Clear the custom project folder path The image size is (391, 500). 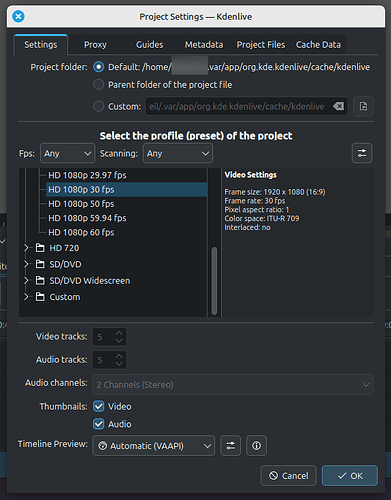(339, 106)
